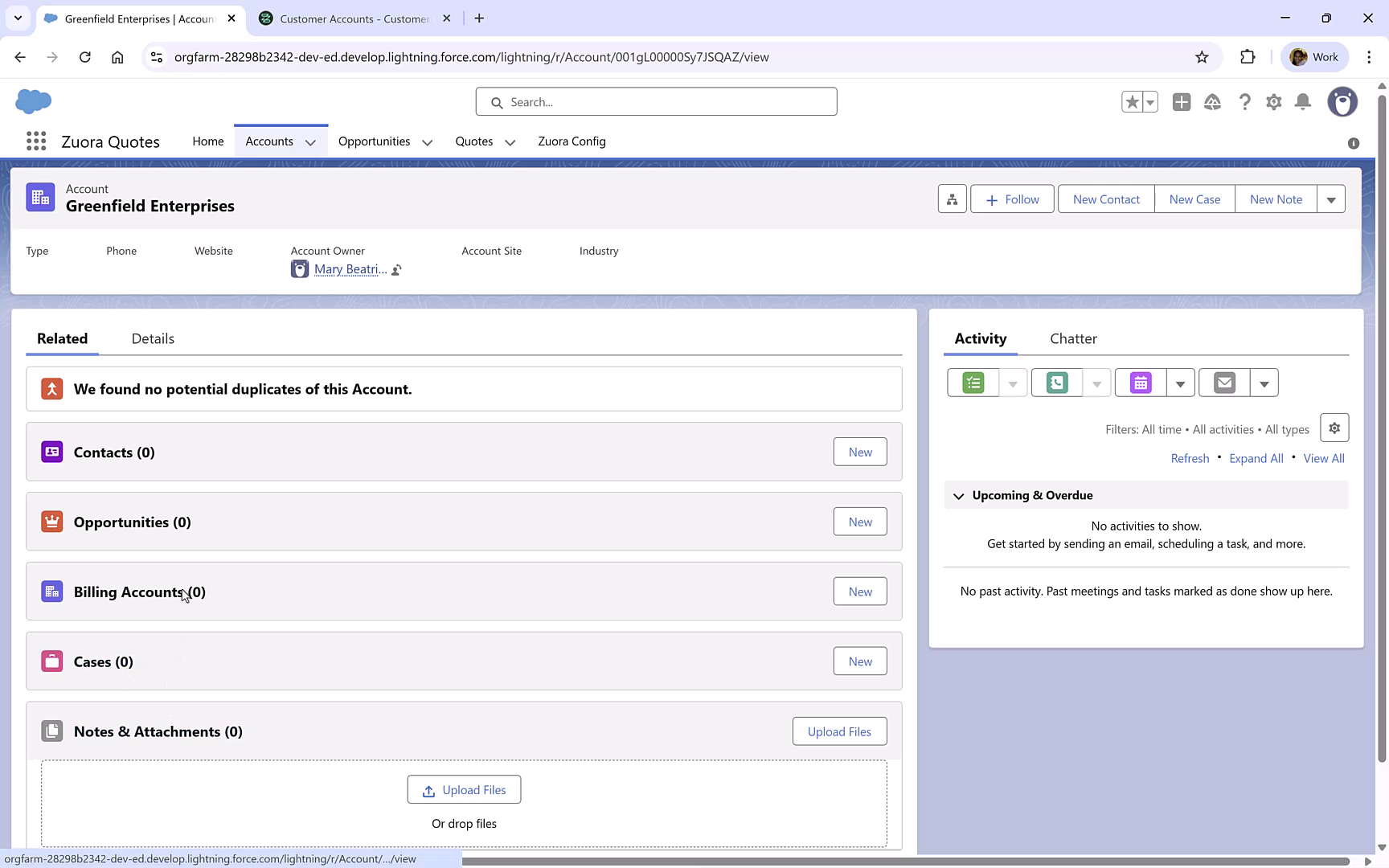Screen dimensions: 1389x868
Task: Click the Trailhead help question mark icon
Action: pyautogui.click(x=1244, y=102)
